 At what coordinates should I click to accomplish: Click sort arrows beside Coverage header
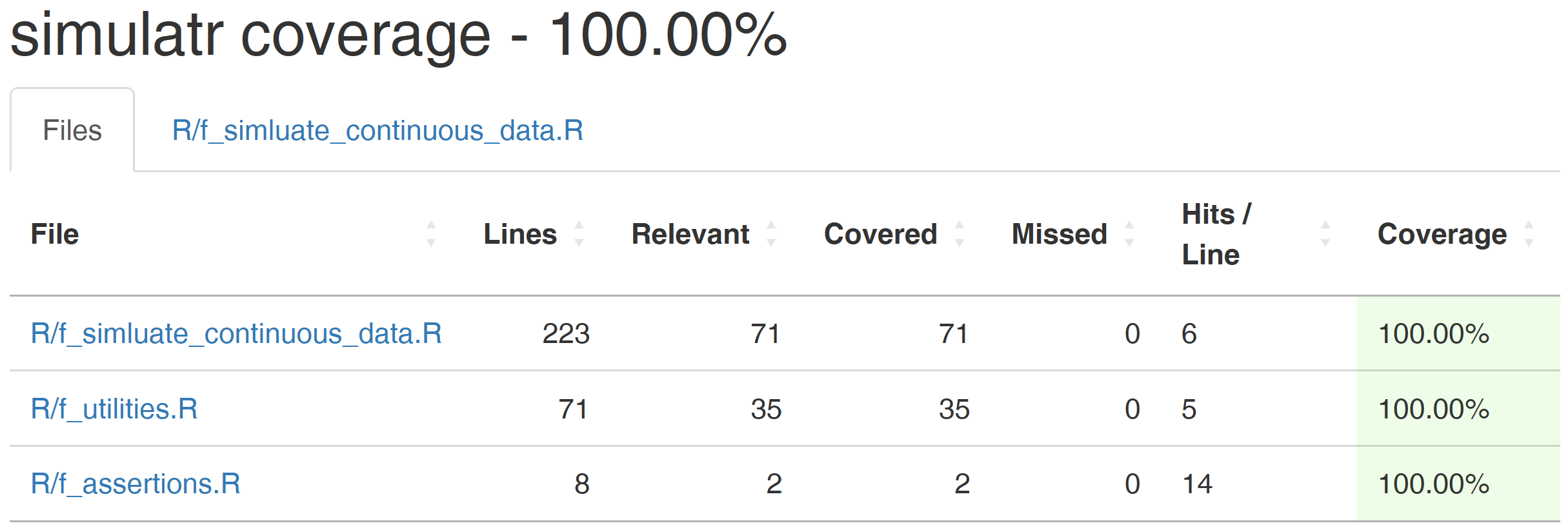pyautogui.click(x=1529, y=233)
